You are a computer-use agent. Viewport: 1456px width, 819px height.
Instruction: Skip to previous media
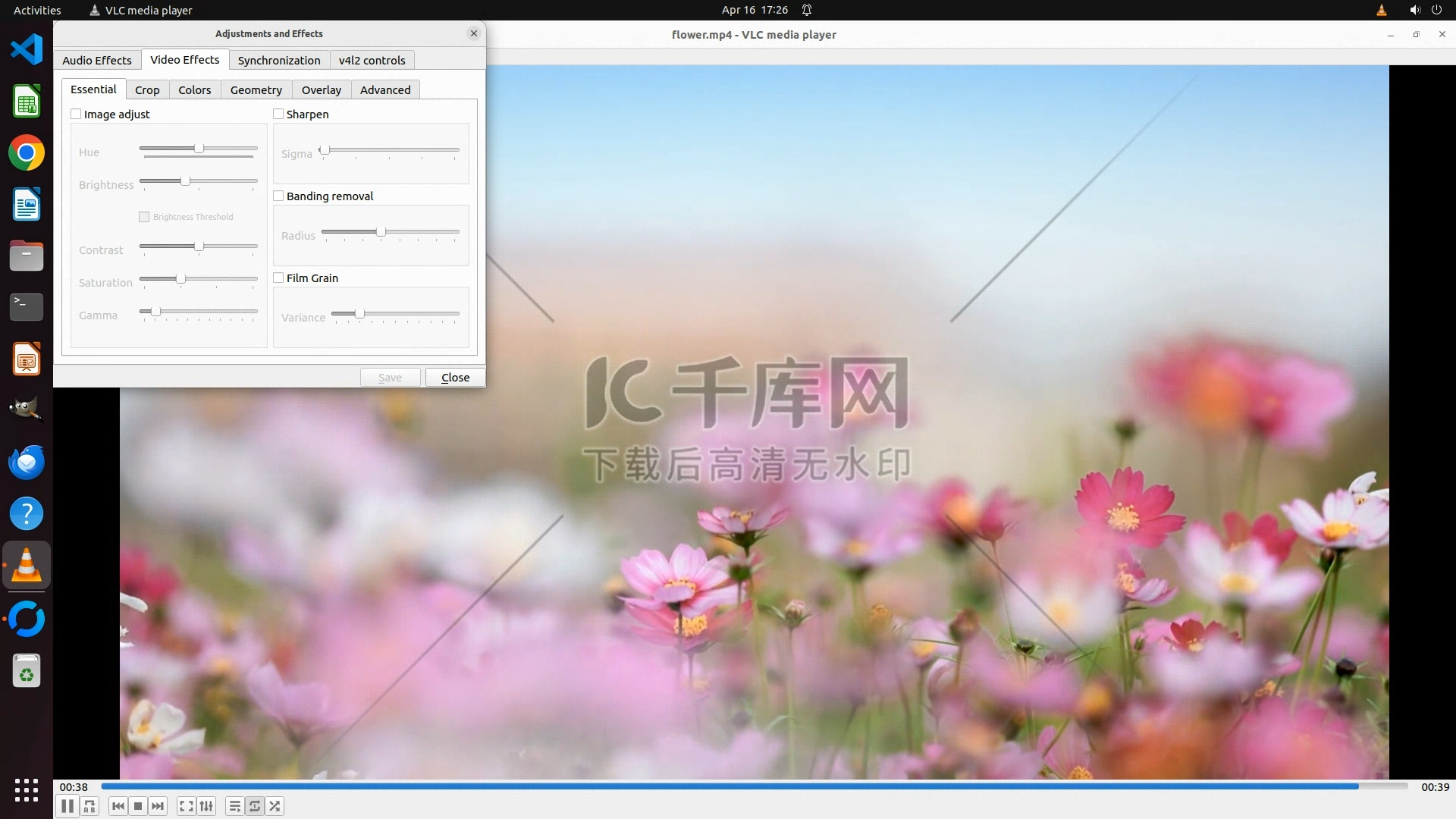pyautogui.click(x=118, y=806)
